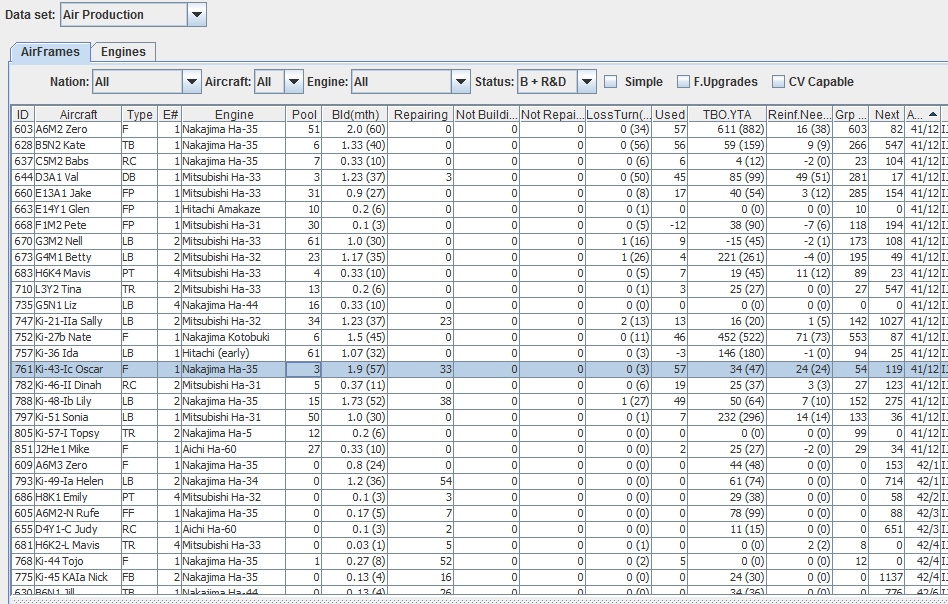
Task: Click the 452 (522) TBO.YTA cell
Action: 727,337
